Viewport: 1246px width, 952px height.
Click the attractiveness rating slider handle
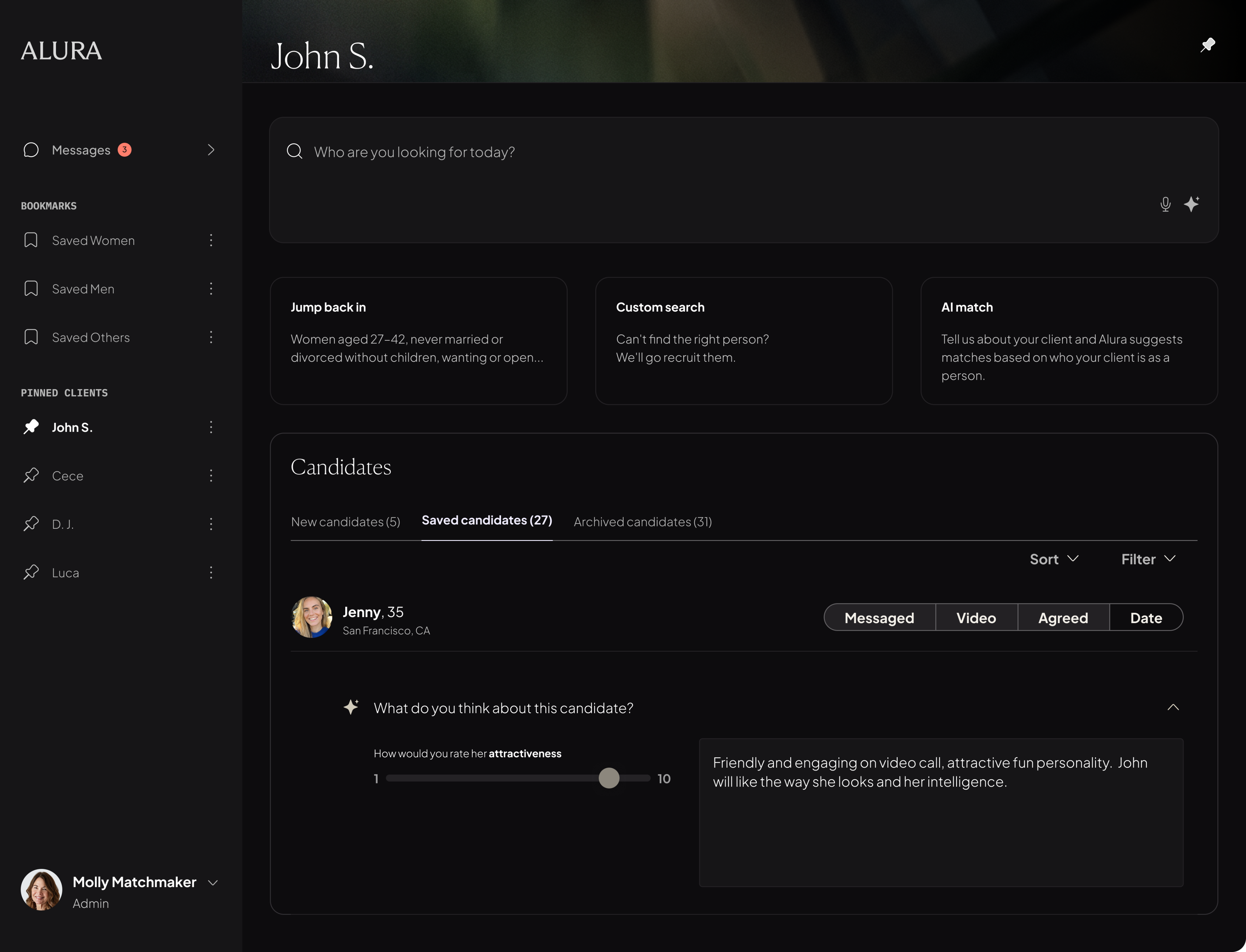pos(609,778)
